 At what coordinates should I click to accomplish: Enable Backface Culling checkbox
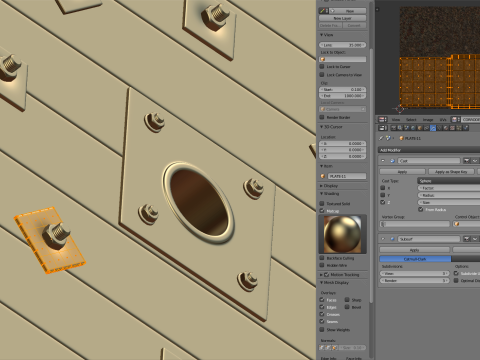coord(322,258)
